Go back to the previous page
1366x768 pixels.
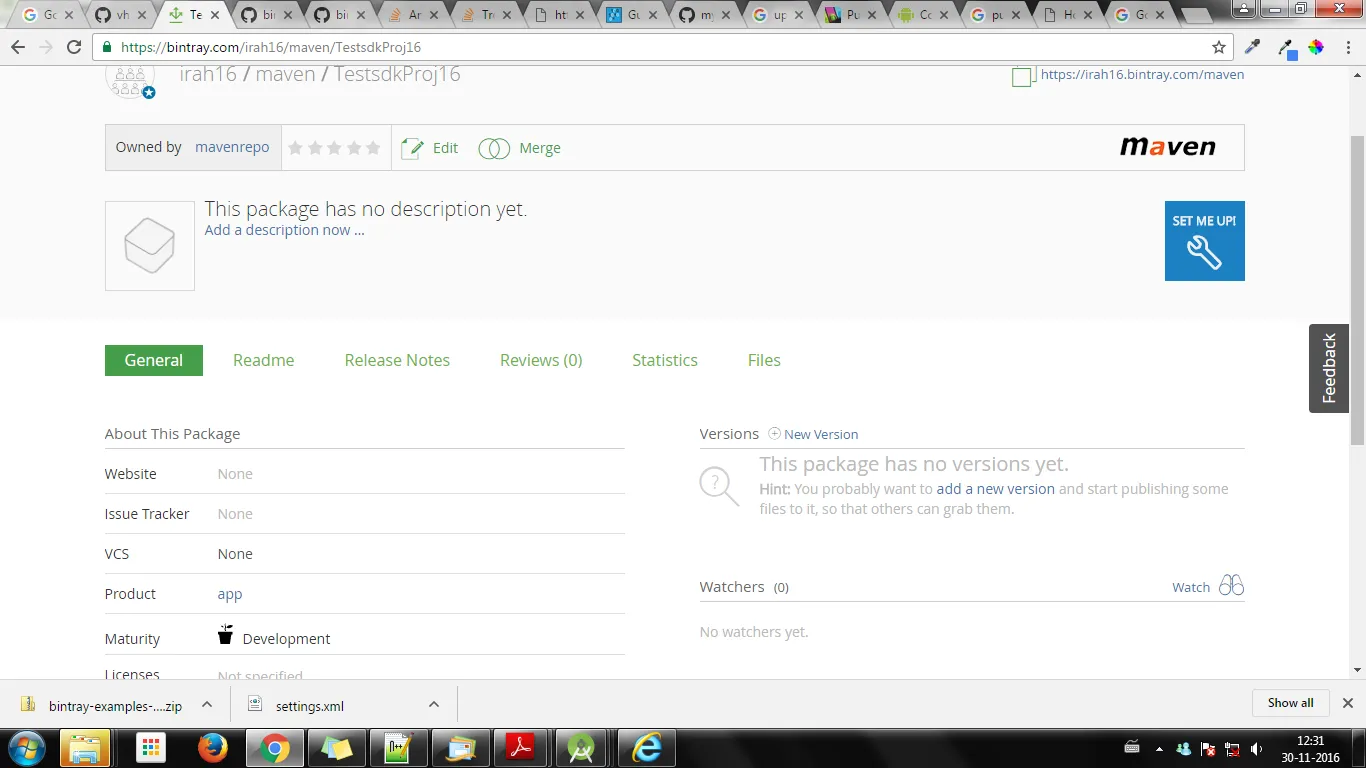tap(19, 47)
